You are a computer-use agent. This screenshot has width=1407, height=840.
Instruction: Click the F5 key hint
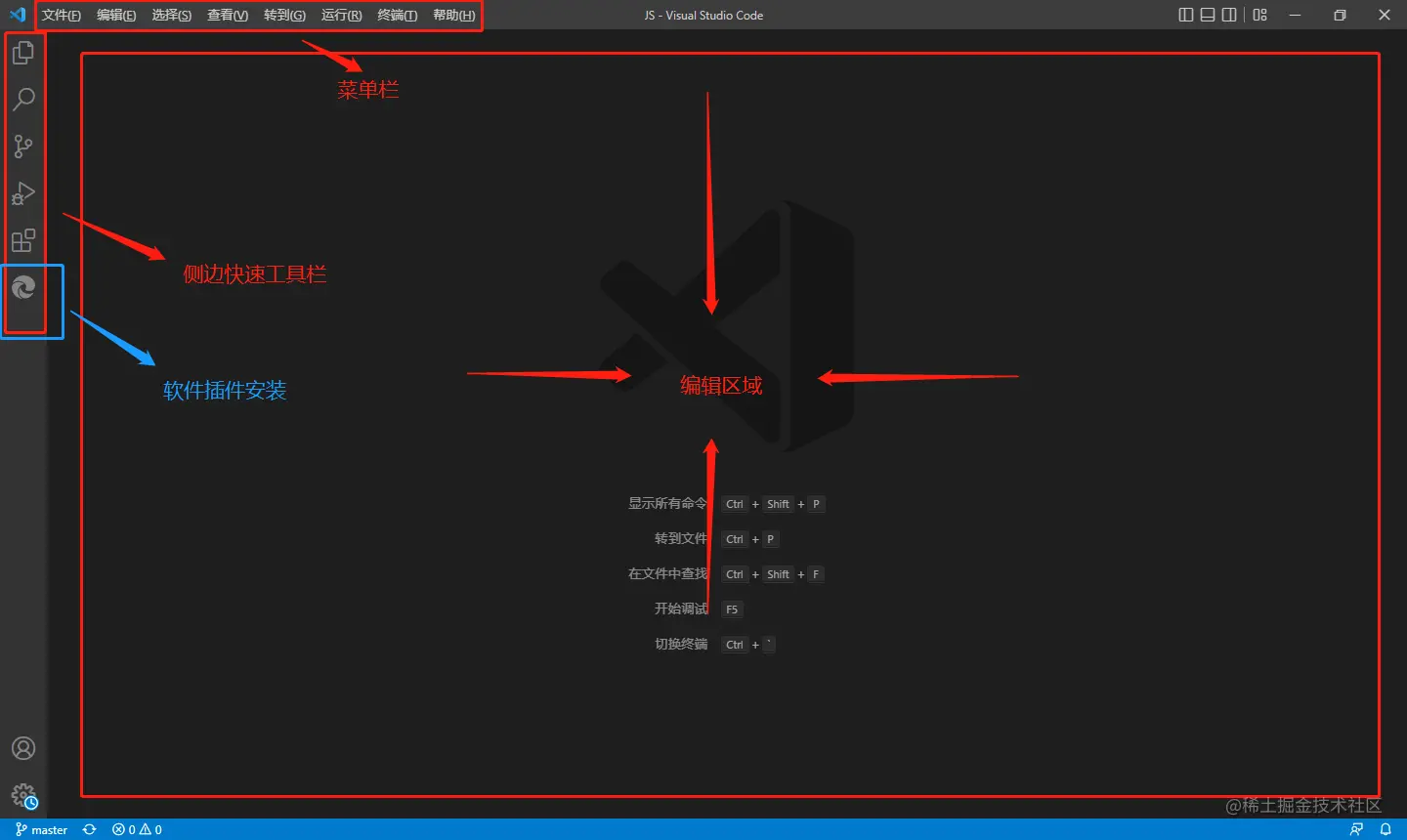coord(732,609)
